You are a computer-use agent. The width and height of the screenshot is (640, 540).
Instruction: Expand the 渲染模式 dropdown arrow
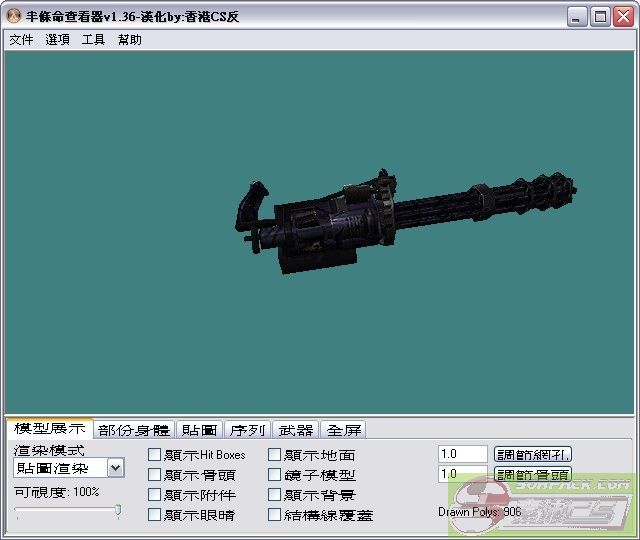click(116, 468)
